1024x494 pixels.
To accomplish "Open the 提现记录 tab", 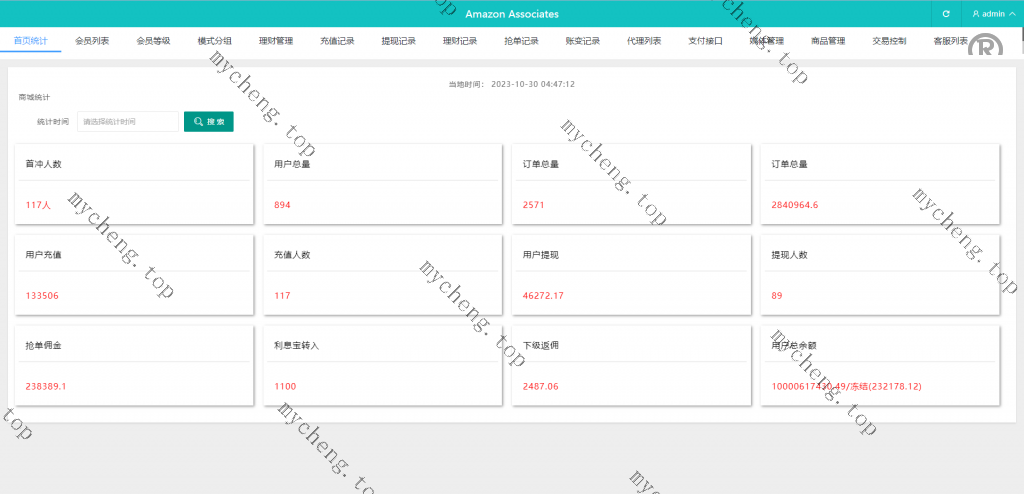I will [x=399, y=41].
